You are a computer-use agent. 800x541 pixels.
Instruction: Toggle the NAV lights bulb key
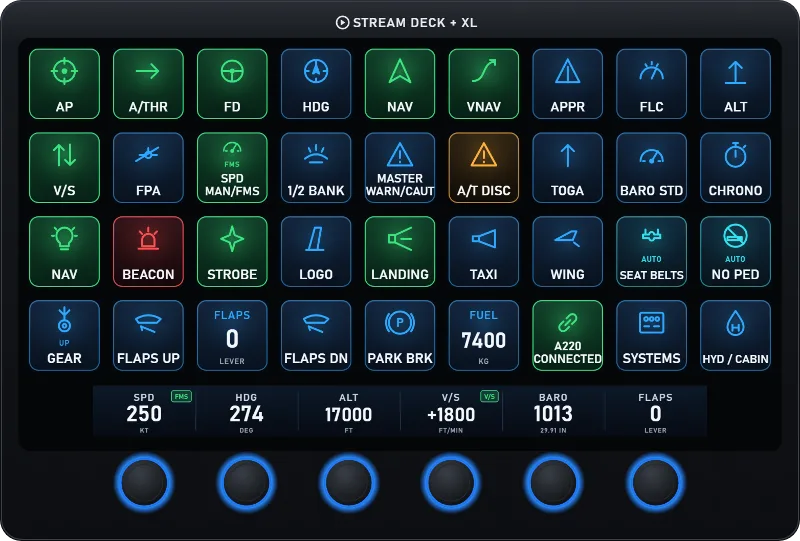click(x=64, y=252)
